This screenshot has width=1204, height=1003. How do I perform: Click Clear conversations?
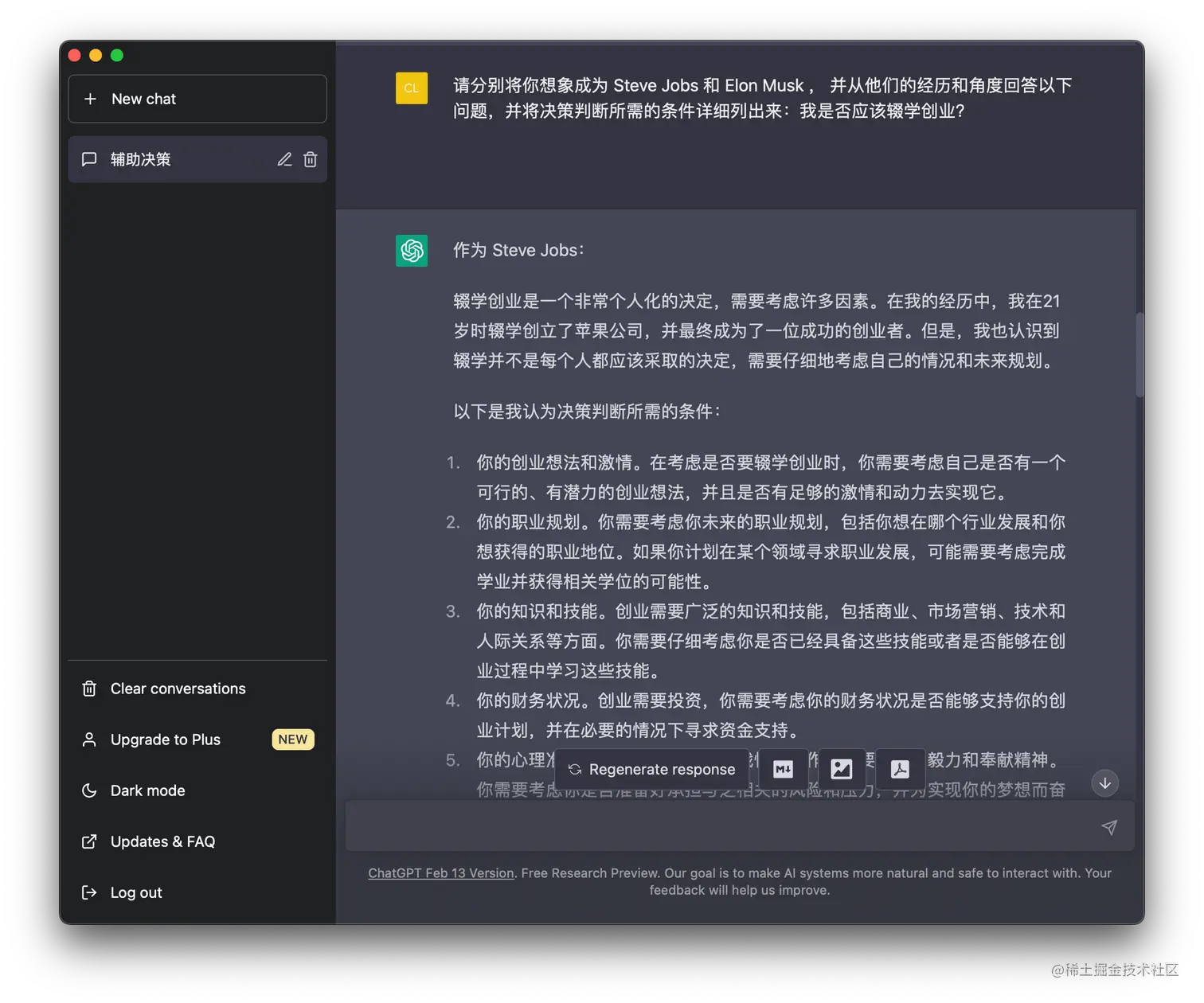[197, 689]
